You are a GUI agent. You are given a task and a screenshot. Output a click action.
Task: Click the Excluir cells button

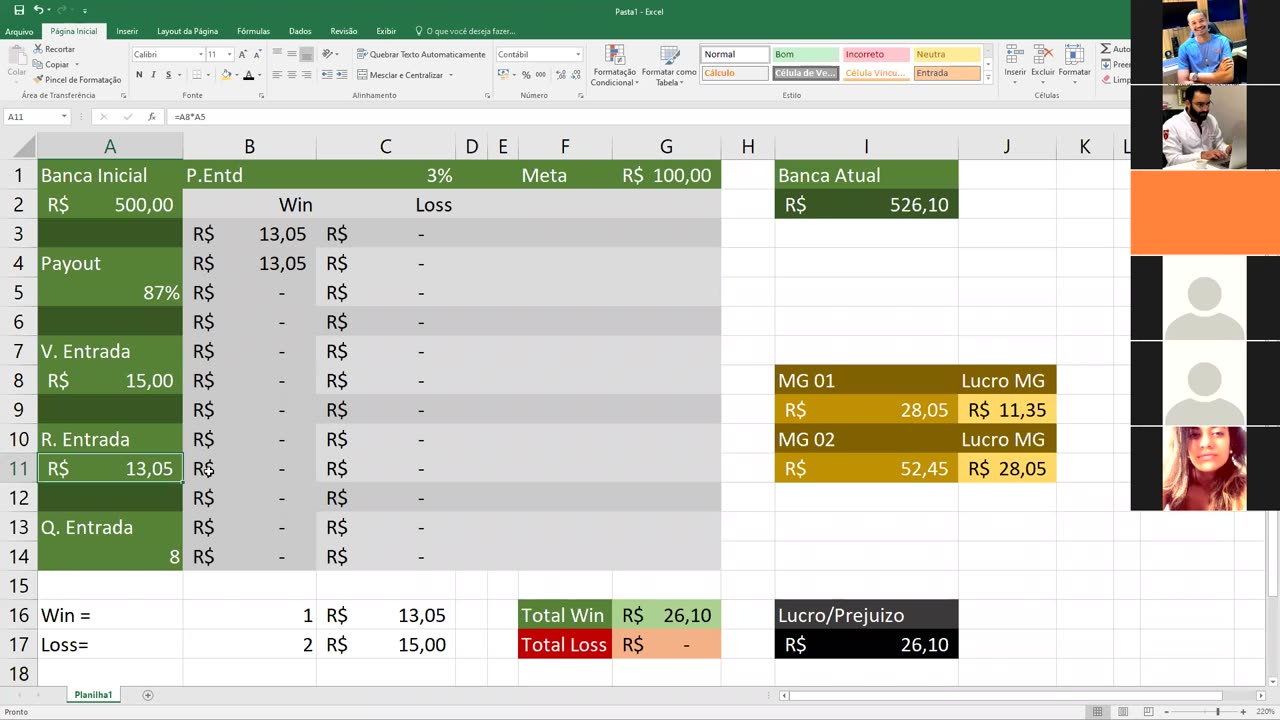[1043, 62]
